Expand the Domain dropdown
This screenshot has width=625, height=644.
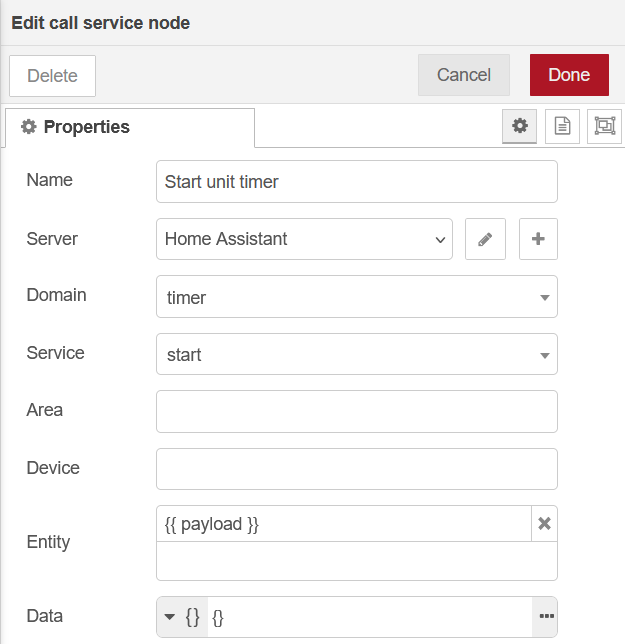(x=356, y=297)
